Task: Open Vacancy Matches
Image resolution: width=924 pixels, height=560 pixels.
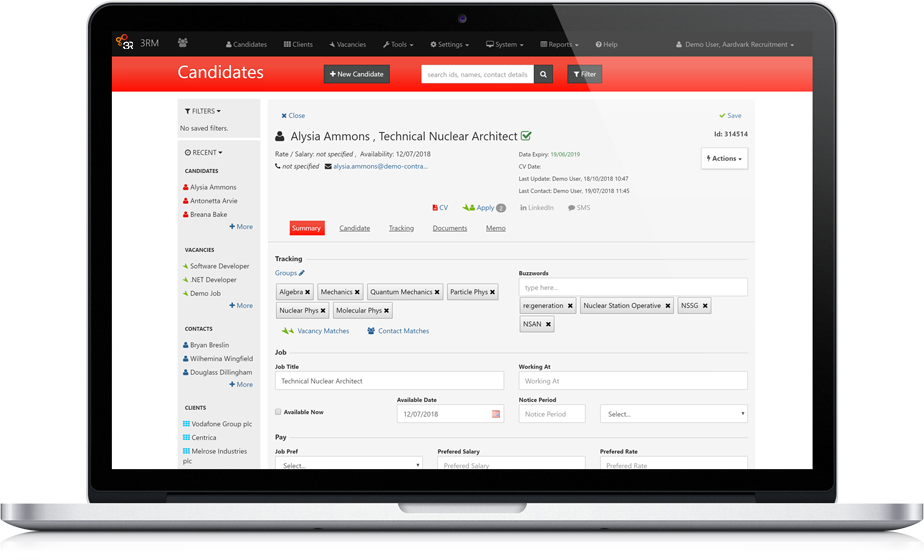Action: (x=315, y=331)
